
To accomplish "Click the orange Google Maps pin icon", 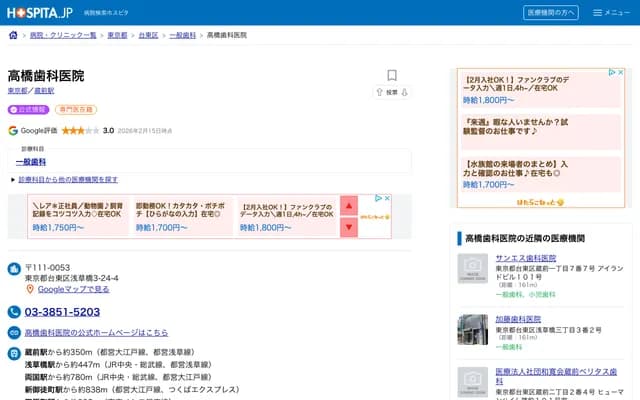I will pyautogui.click(x=30, y=289).
